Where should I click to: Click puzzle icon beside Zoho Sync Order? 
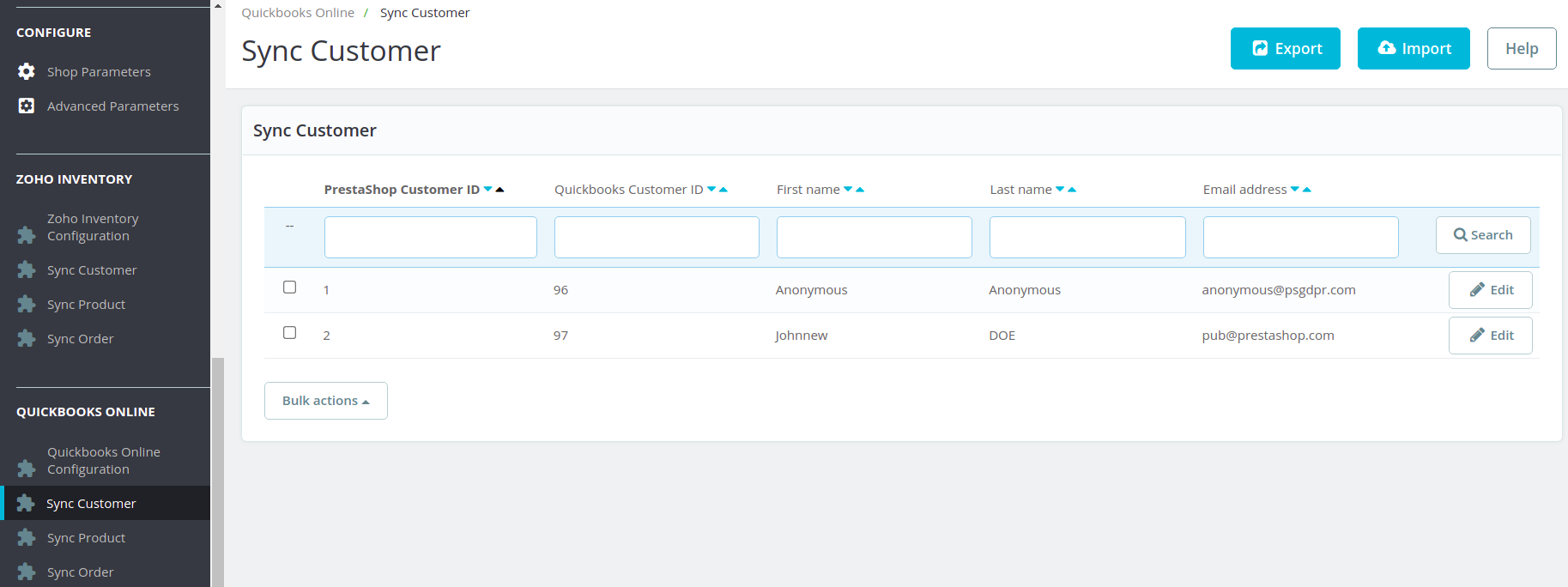click(27, 338)
